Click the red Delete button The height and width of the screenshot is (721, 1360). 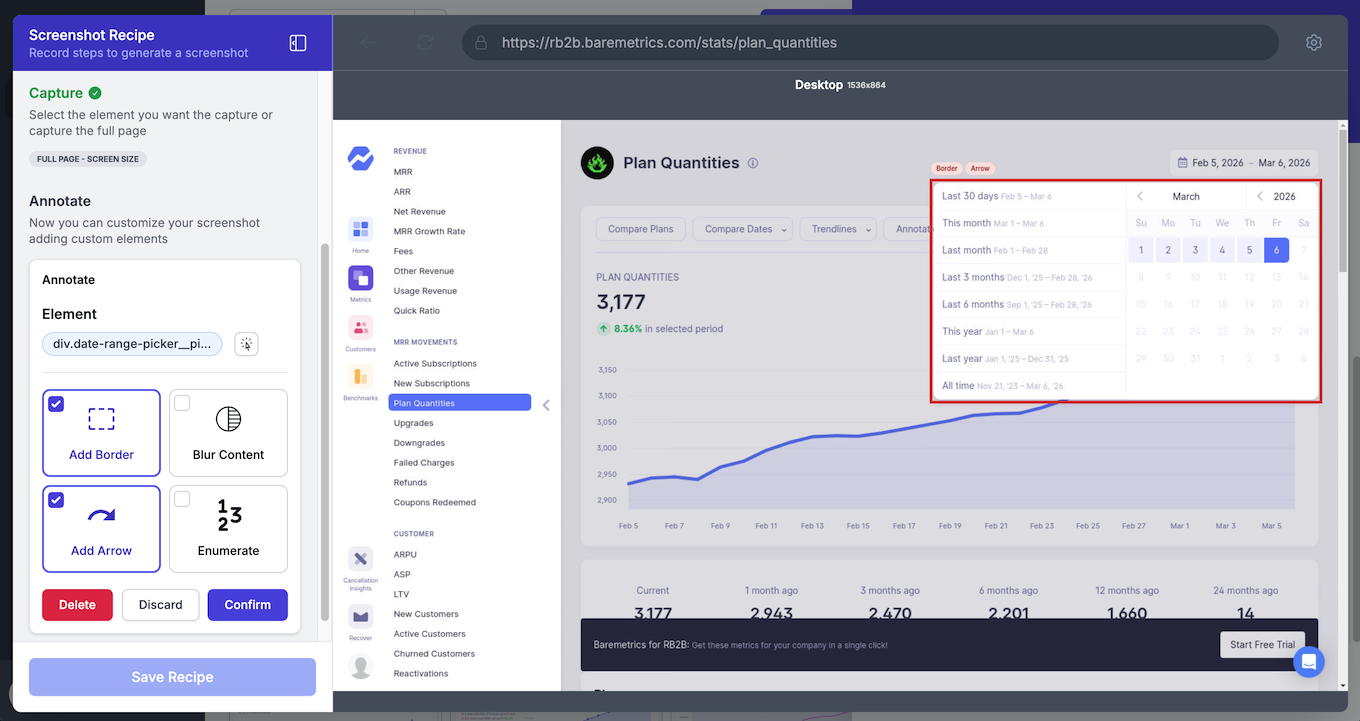click(77, 605)
